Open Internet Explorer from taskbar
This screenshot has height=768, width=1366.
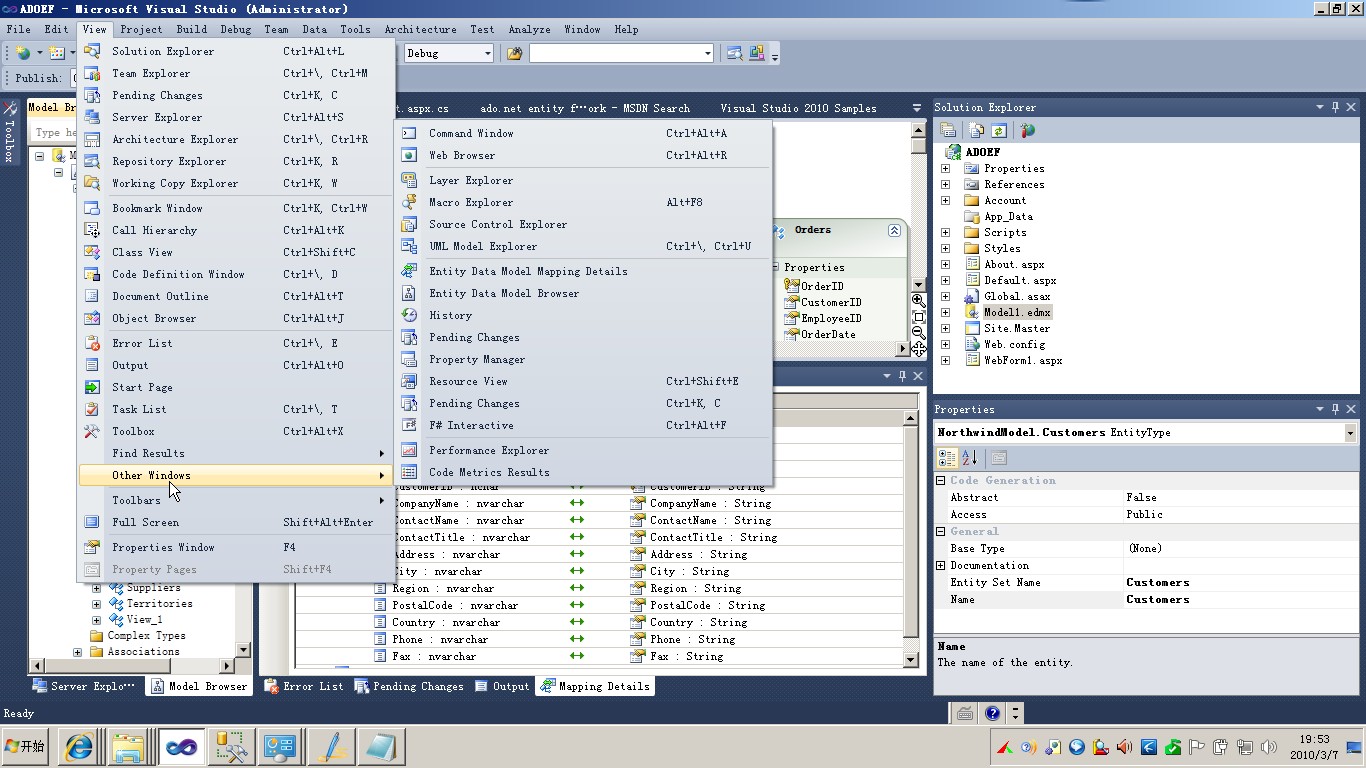tap(79, 747)
